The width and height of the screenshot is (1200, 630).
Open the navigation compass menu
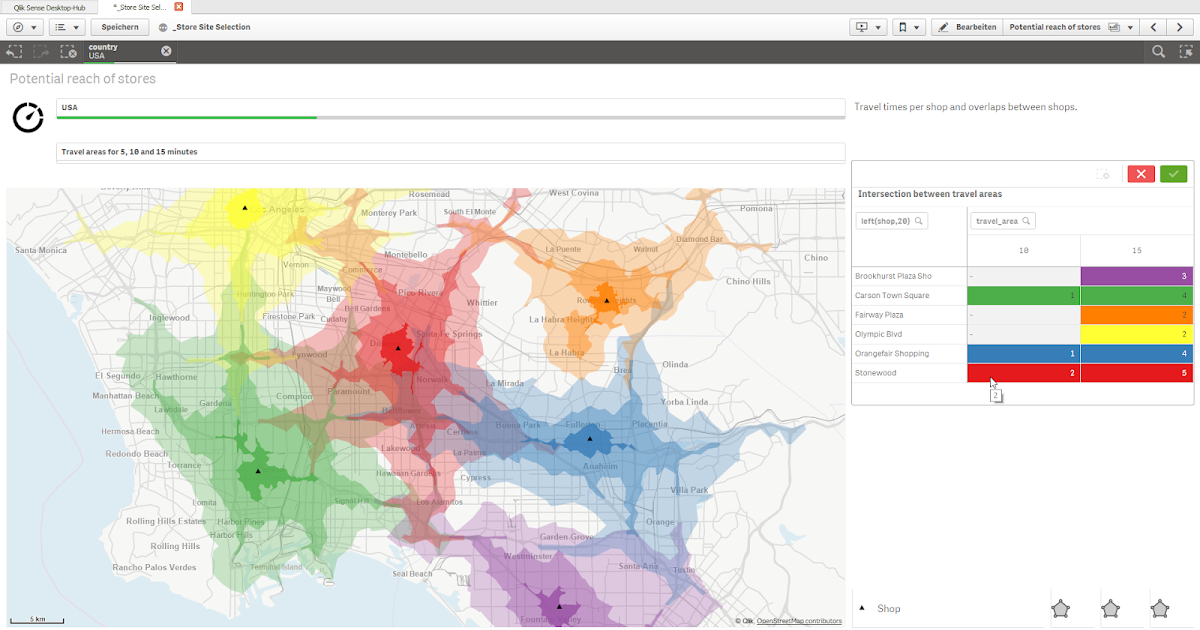[24, 27]
